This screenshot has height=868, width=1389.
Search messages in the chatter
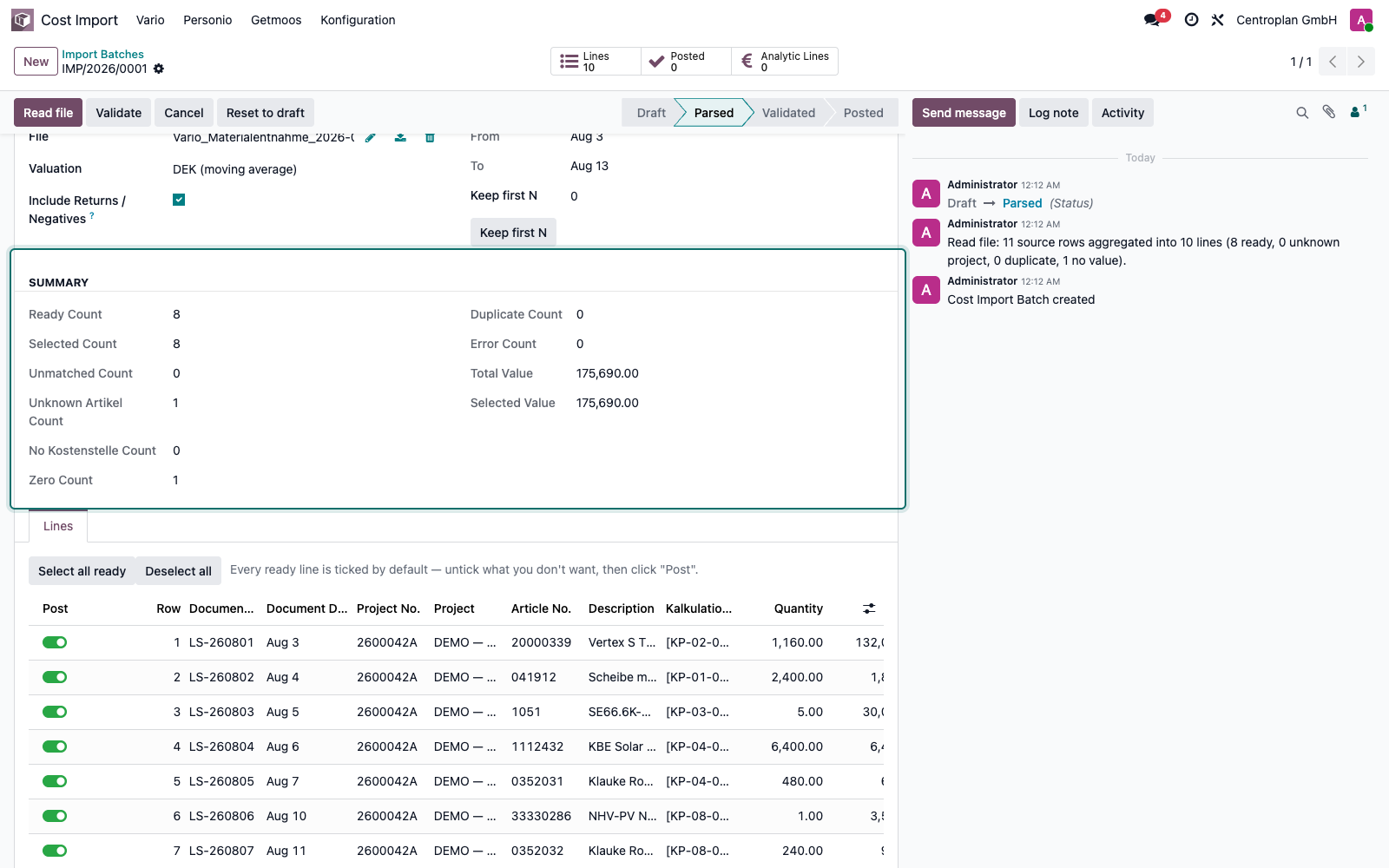click(1302, 113)
